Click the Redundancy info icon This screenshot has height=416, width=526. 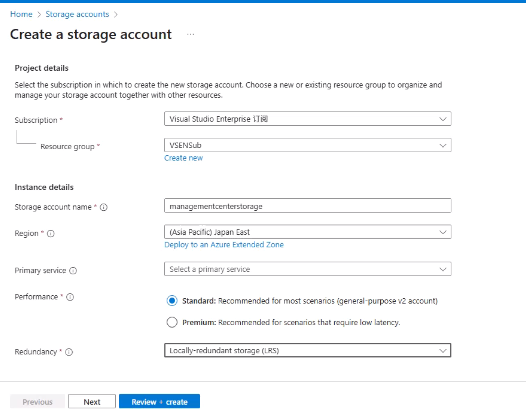point(69,352)
